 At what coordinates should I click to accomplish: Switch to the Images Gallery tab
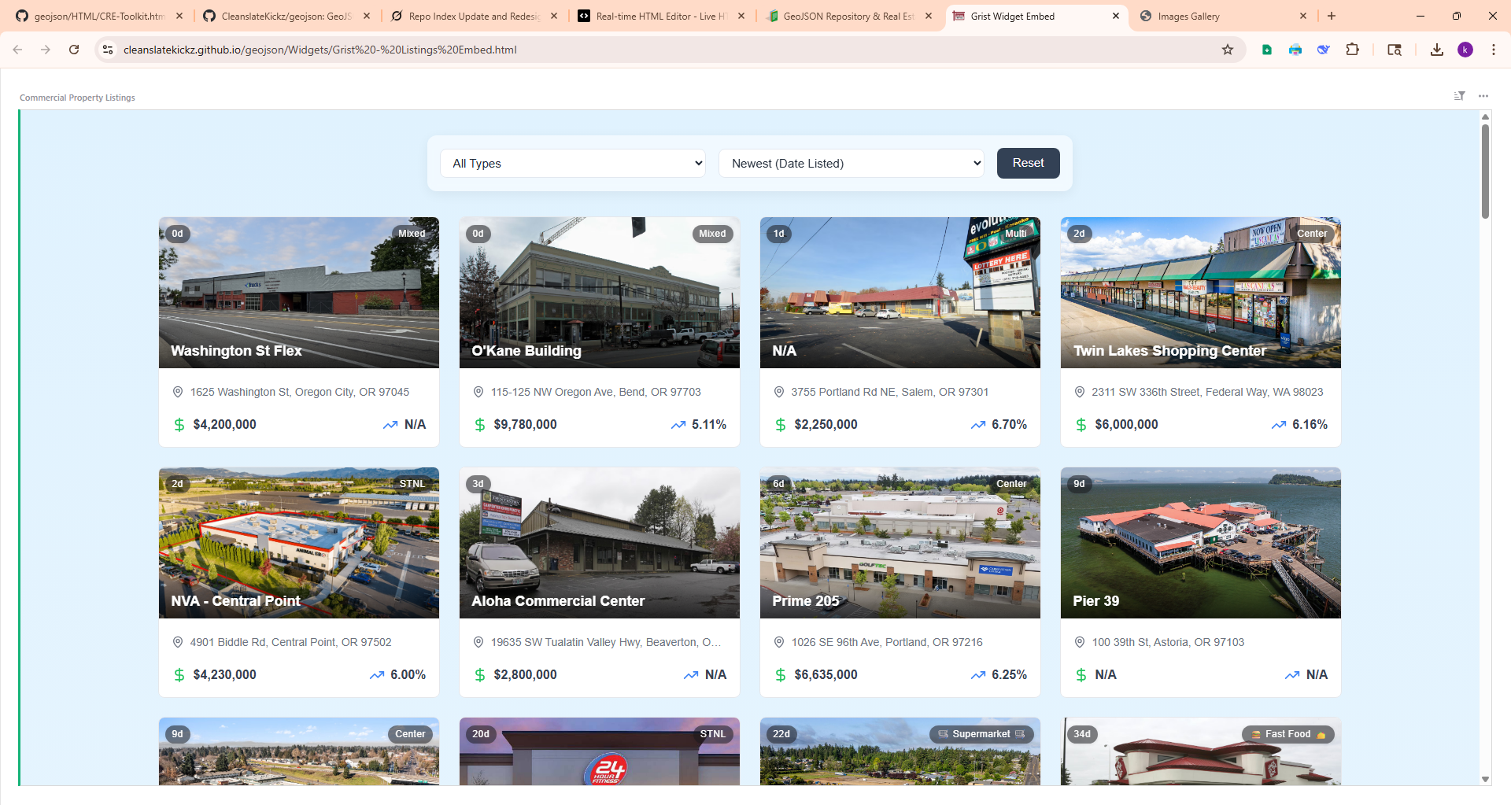pyautogui.click(x=1222, y=16)
